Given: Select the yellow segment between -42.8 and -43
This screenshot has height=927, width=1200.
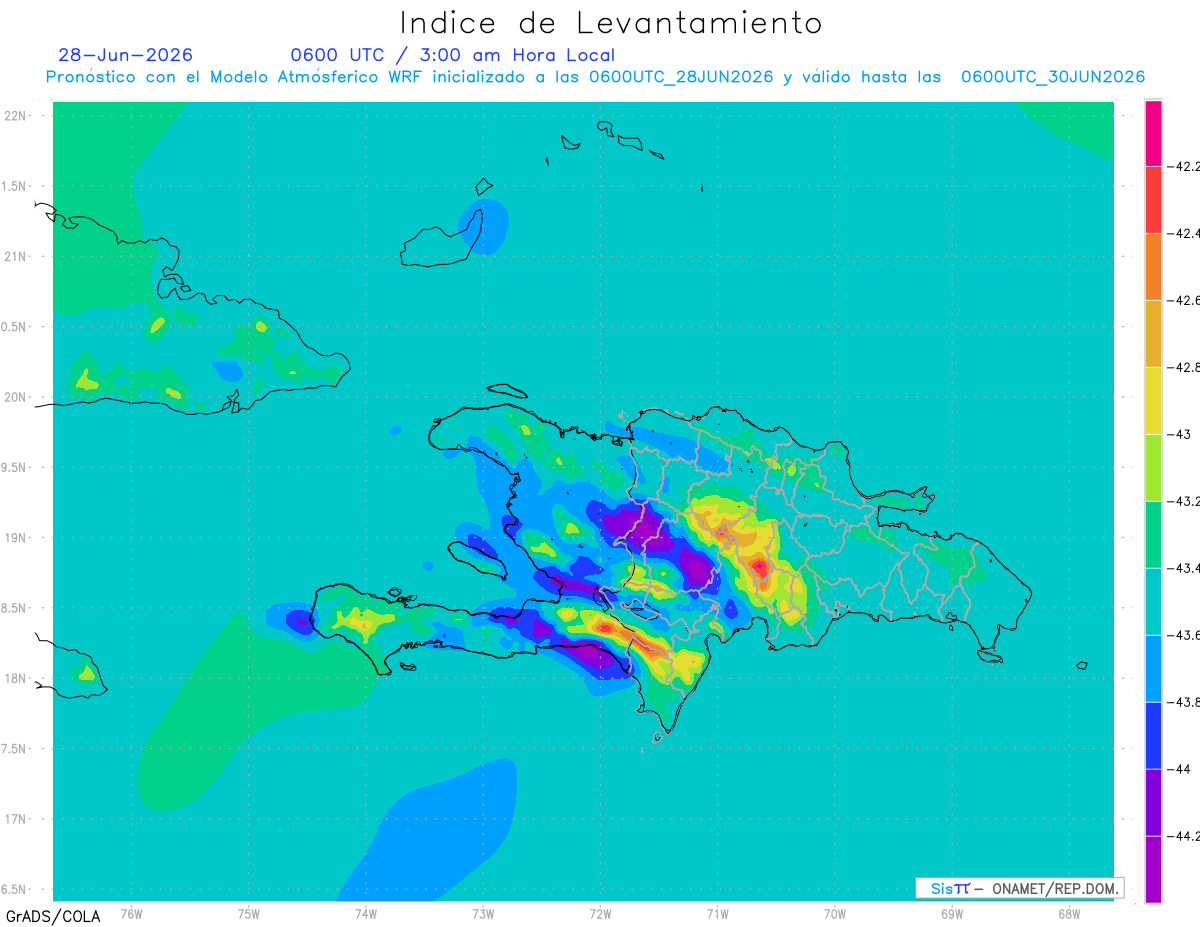Looking at the screenshot, I should [1153, 401].
